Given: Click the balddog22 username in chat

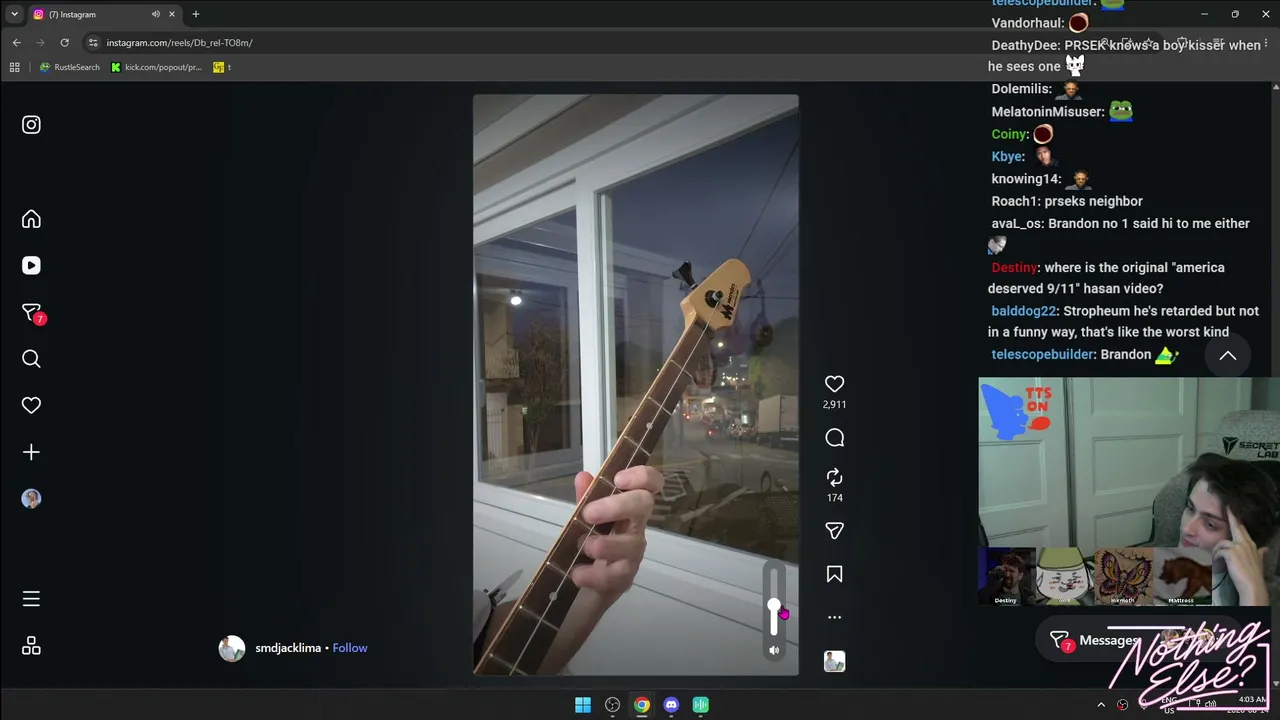Looking at the screenshot, I should [x=1023, y=312].
